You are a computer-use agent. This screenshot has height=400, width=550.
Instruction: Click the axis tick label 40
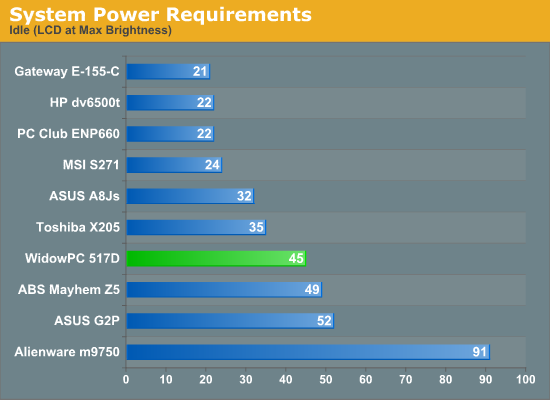coord(286,379)
